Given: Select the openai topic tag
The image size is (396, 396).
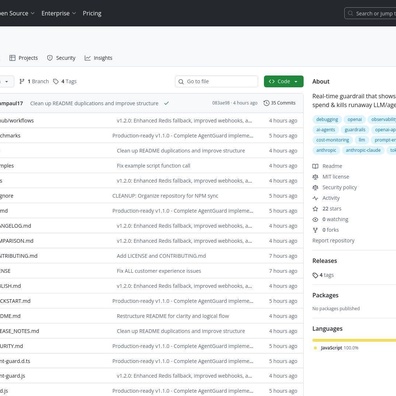Looking at the screenshot, I should 355,119.
